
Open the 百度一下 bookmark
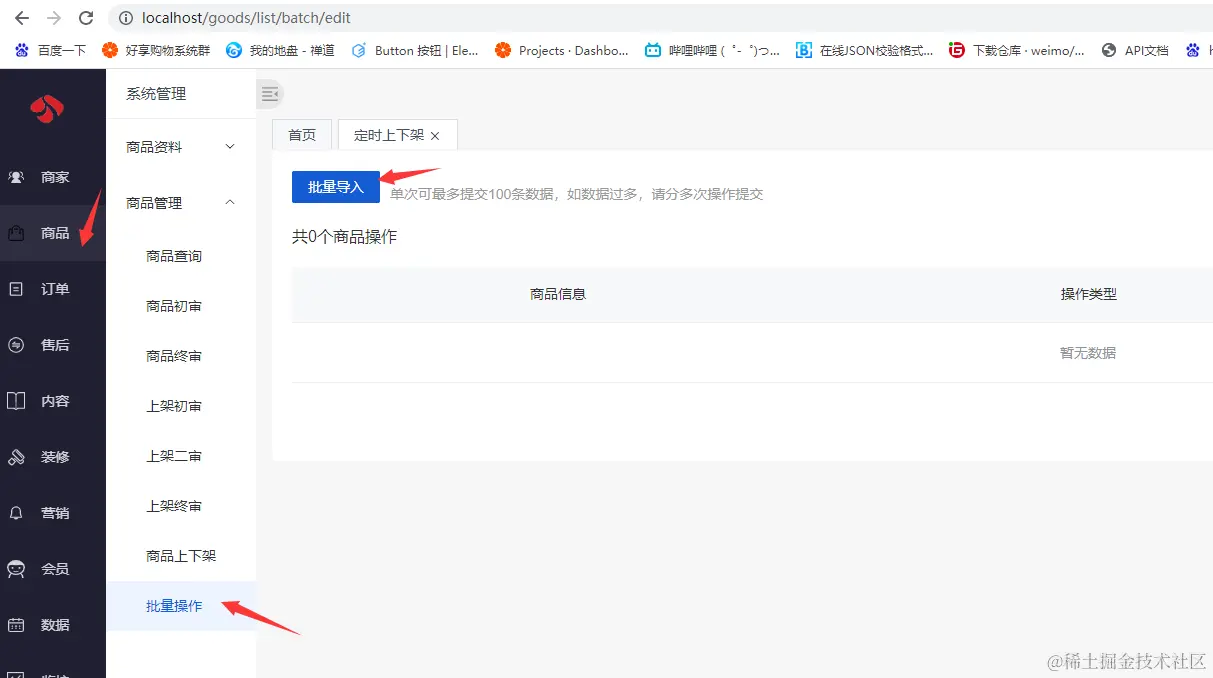click(x=50, y=50)
